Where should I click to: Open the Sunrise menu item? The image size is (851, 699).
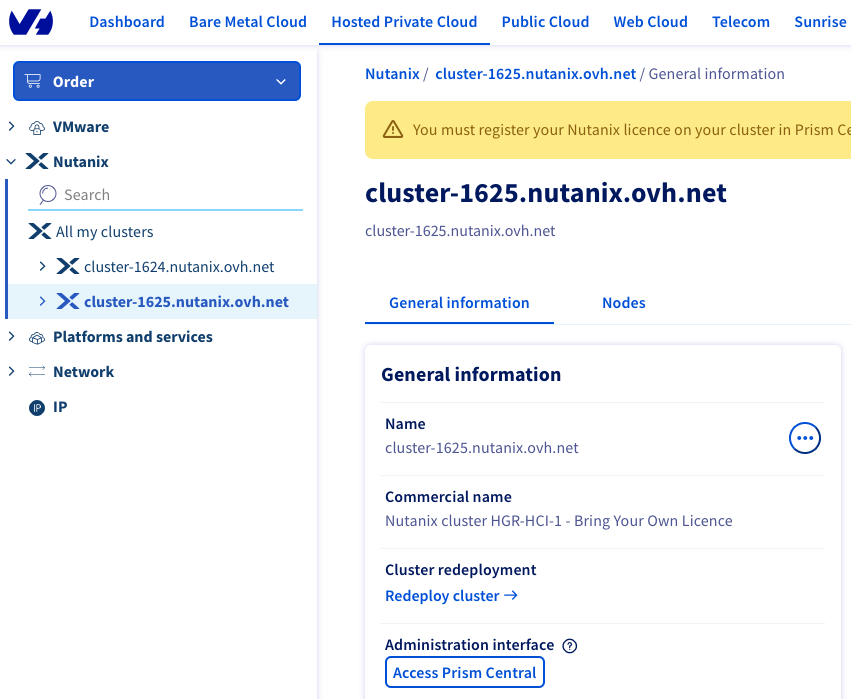820,22
